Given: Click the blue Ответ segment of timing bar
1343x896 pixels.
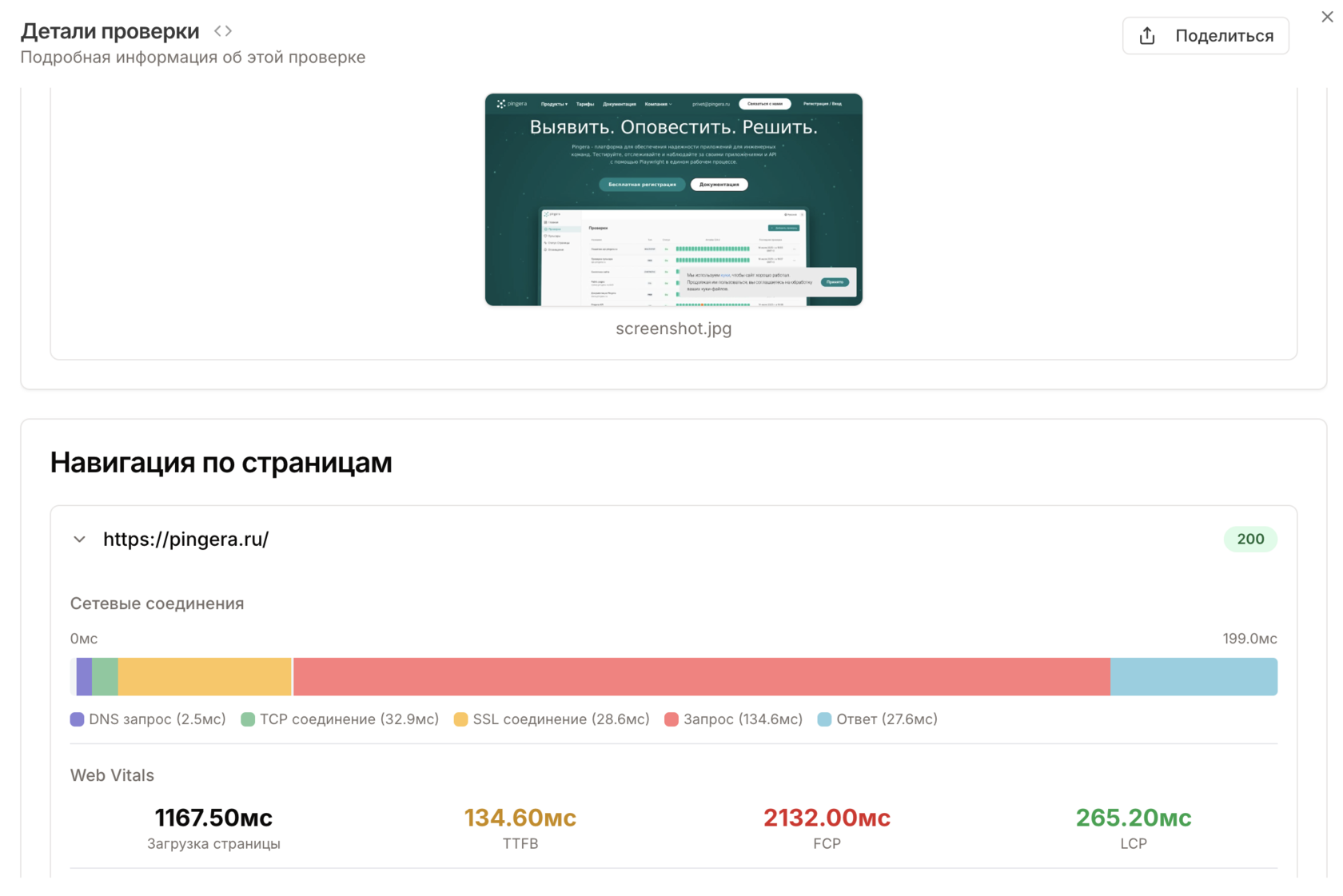Looking at the screenshot, I should click(1194, 677).
